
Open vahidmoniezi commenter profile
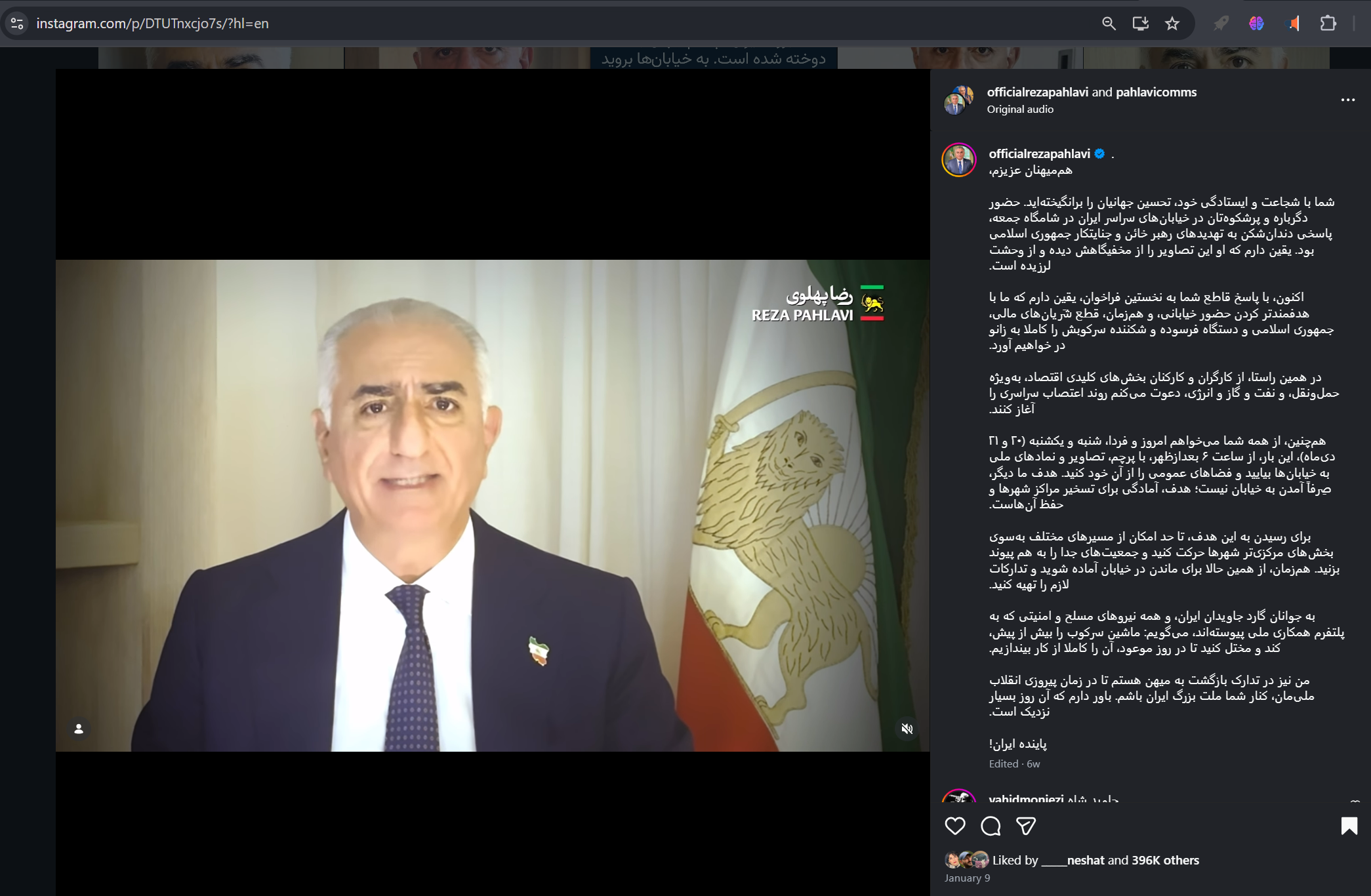click(1026, 798)
